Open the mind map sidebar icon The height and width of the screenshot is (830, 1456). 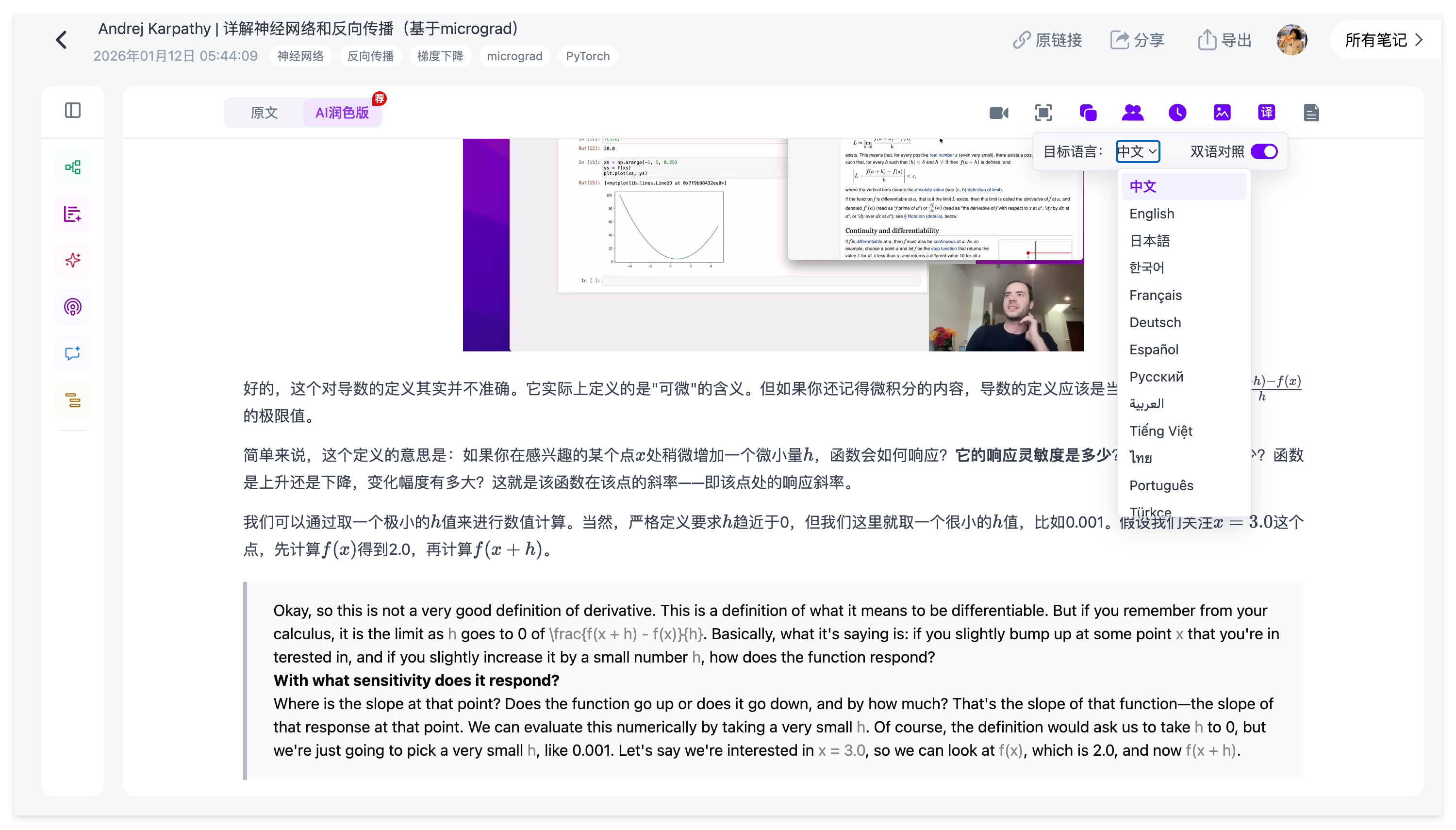click(x=72, y=167)
